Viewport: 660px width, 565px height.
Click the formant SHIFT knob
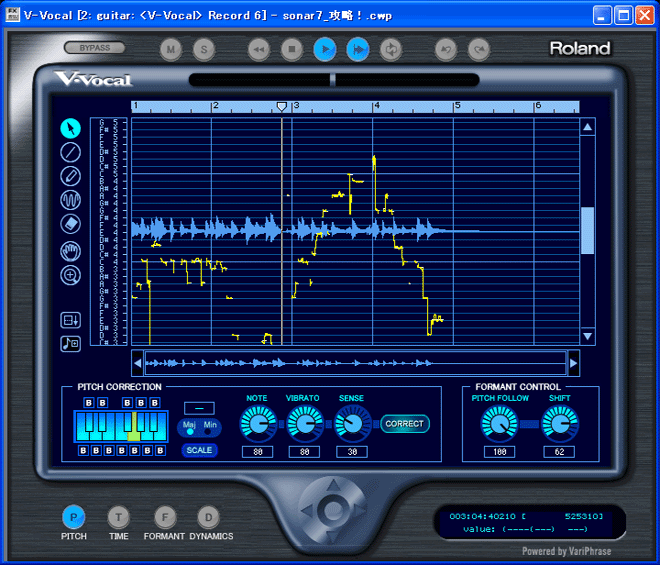coord(559,424)
